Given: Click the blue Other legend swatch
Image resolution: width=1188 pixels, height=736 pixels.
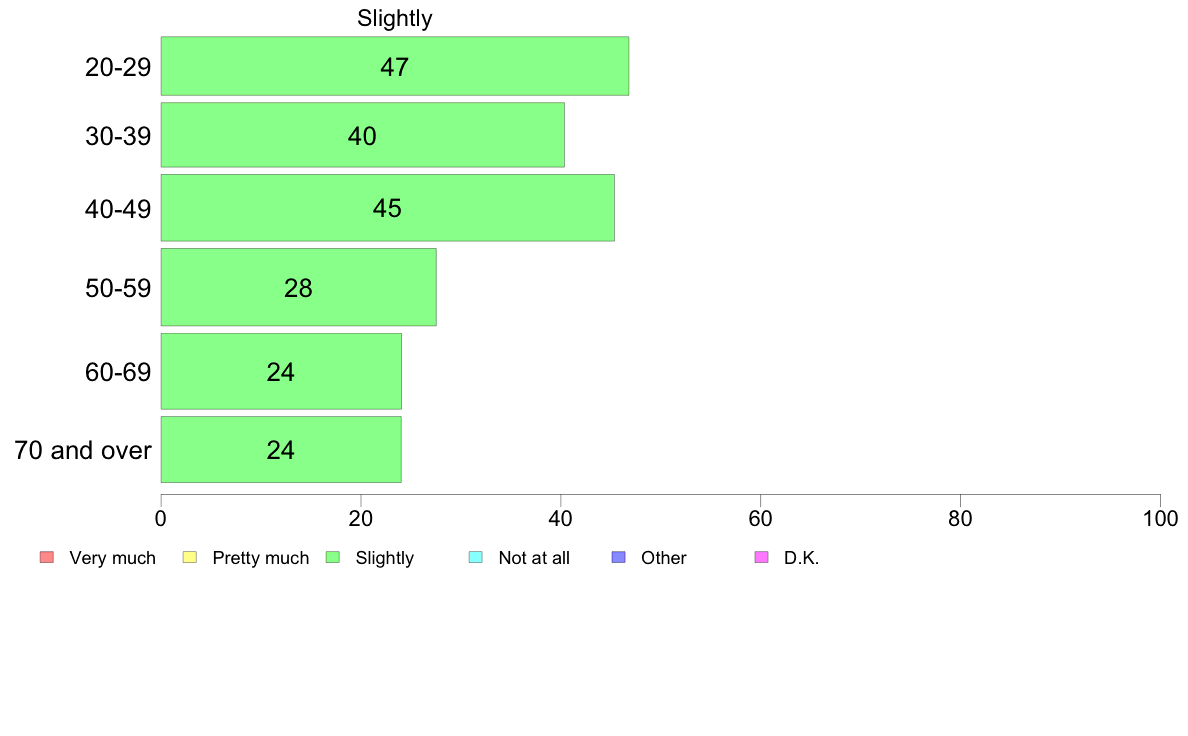Looking at the screenshot, I should pos(618,558).
